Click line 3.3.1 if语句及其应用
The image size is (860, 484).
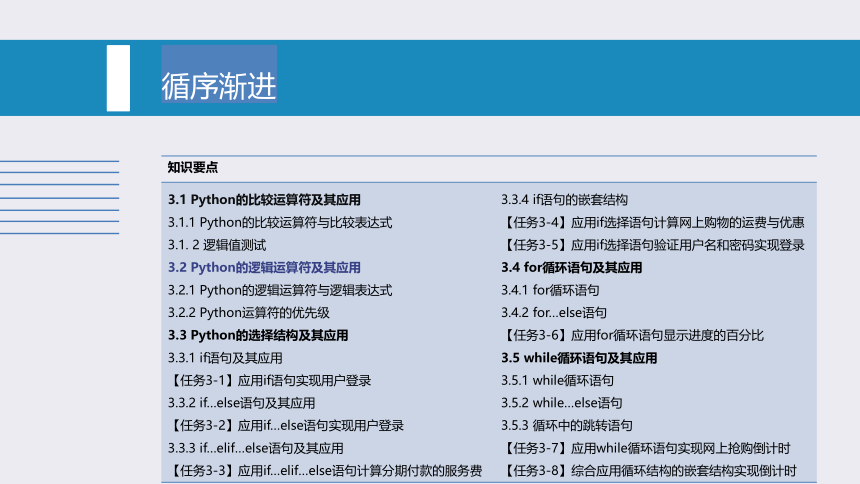coord(225,358)
